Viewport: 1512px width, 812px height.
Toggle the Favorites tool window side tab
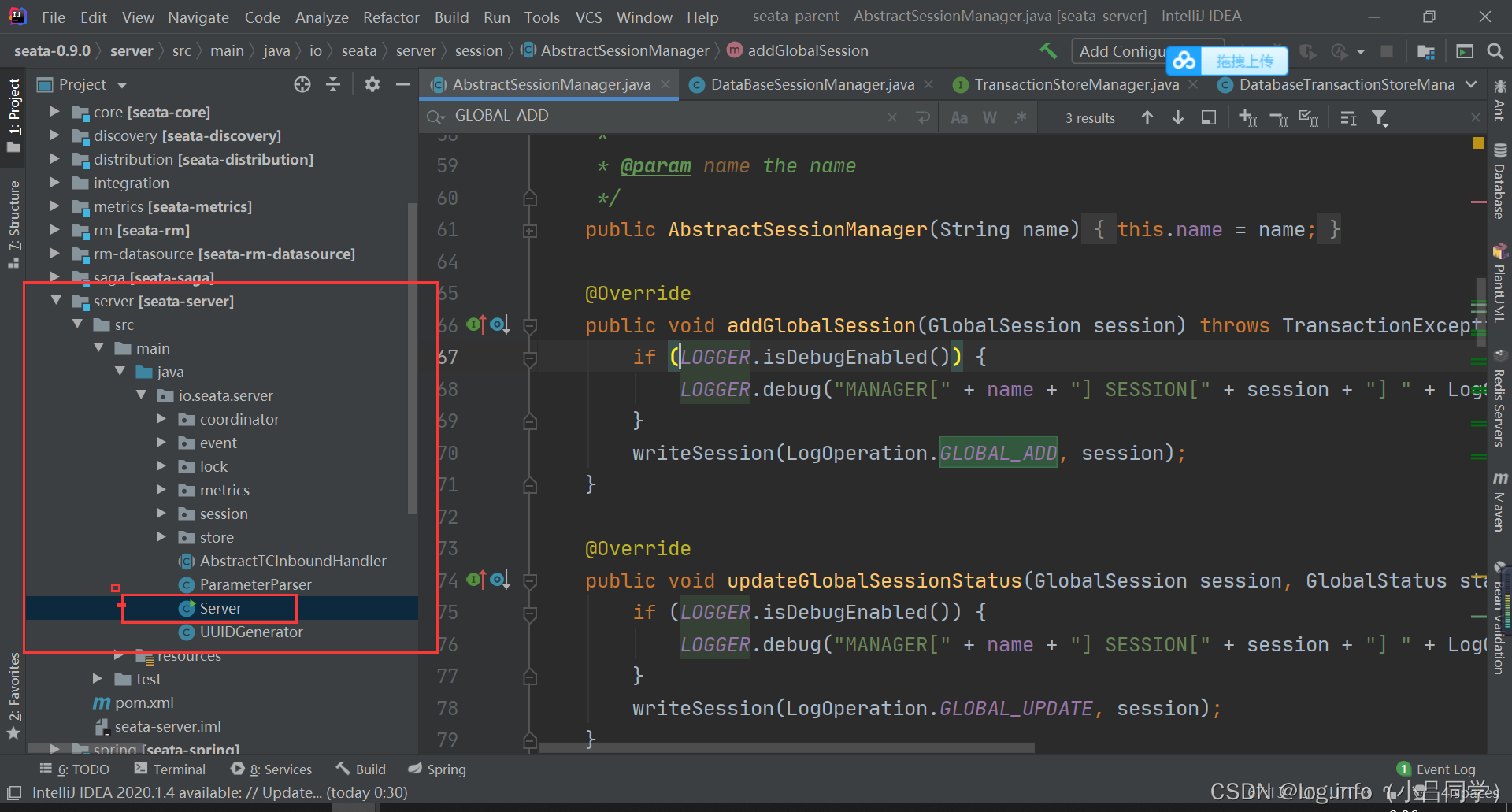pyautogui.click(x=13, y=696)
